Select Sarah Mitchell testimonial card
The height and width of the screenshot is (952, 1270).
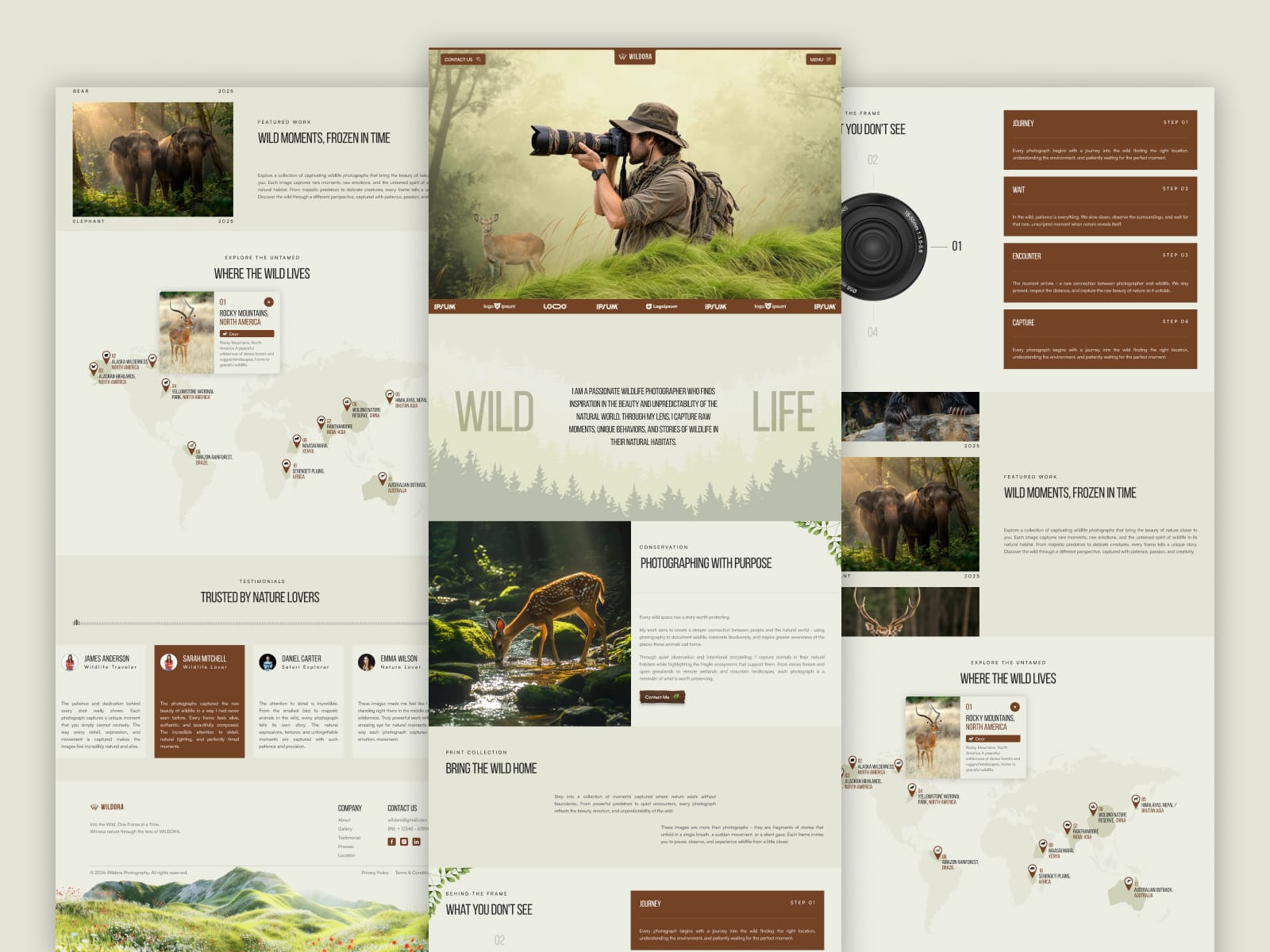tap(199, 701)
